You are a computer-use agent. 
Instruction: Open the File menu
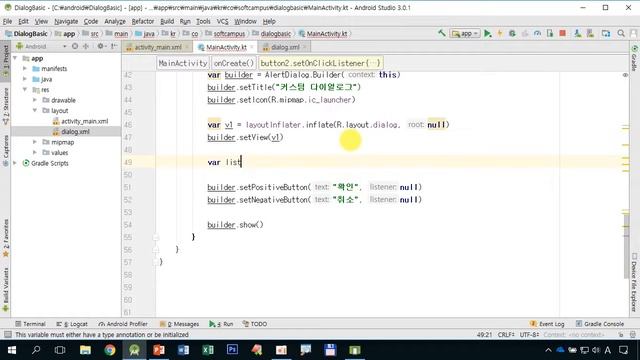coord(7,21)
